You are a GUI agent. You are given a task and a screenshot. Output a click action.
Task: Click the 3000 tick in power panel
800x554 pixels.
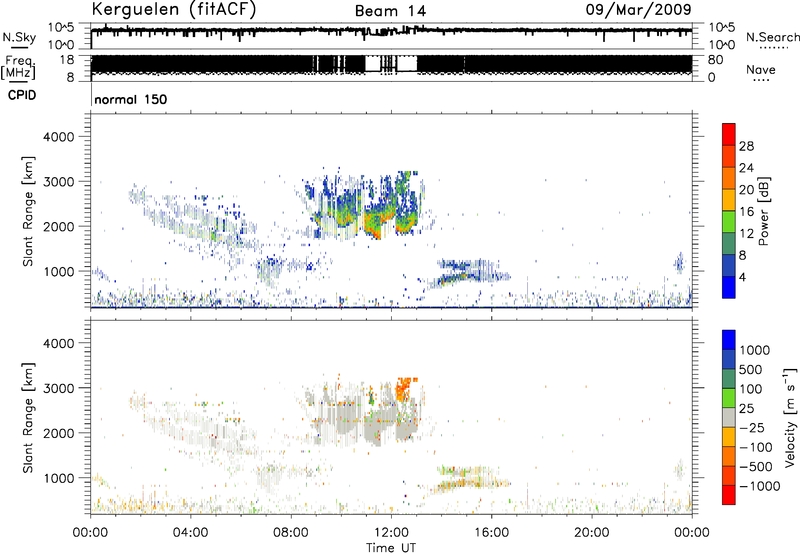(58, 182)
